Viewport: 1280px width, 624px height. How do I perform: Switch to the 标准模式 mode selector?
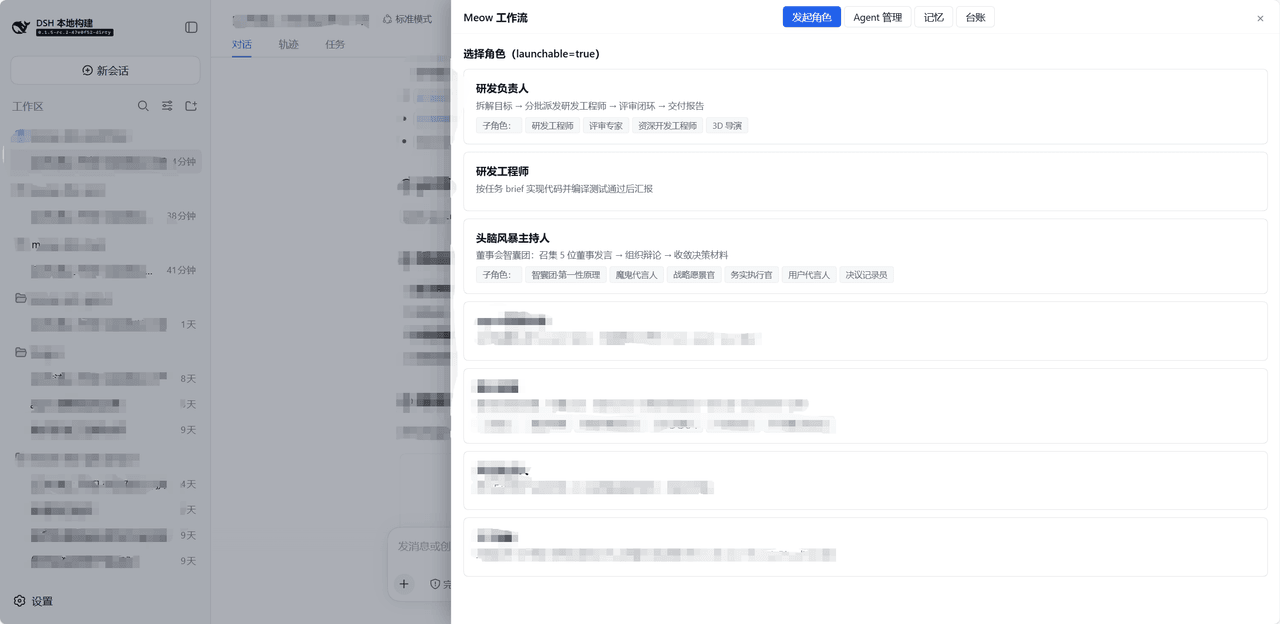(407, 19)
